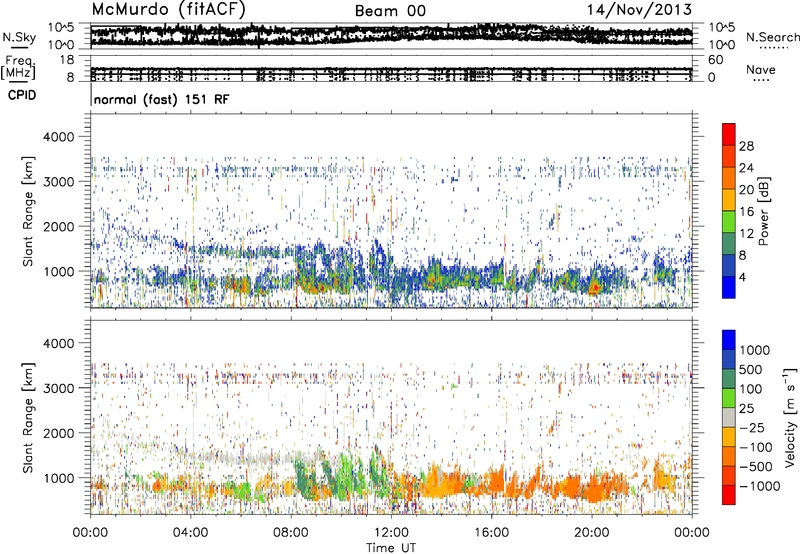
Task: Click the 'Freq. [MHz]' axis label
Action: [19, 68]
